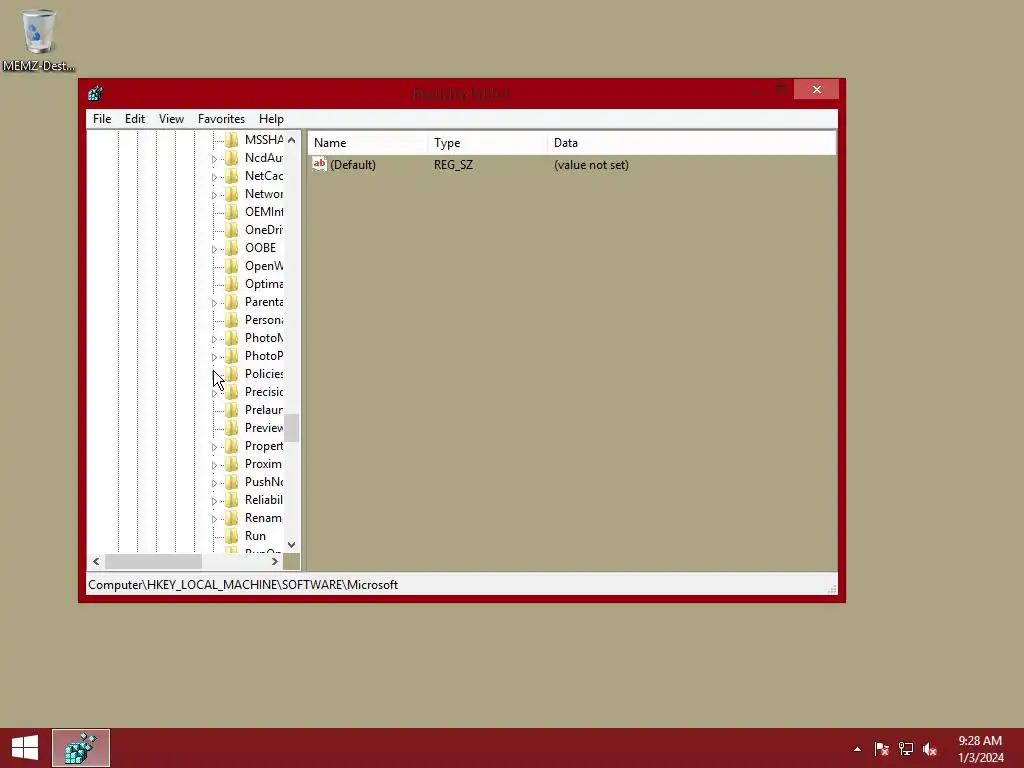Click the Registry Editor taskbar button

[x=81, y=748]
